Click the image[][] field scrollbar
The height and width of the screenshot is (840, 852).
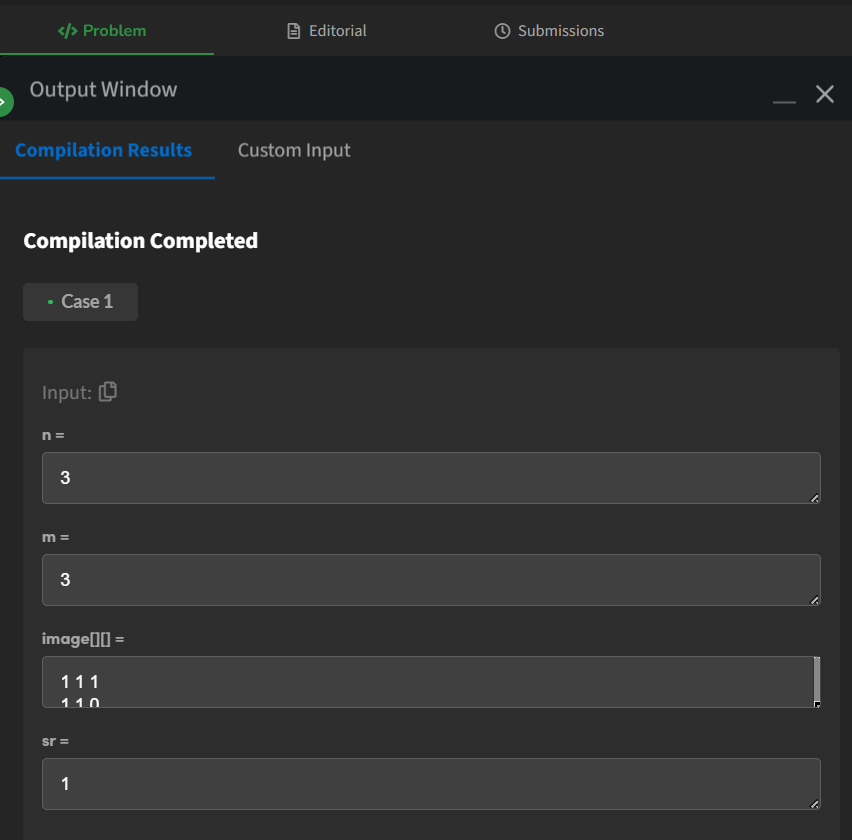pyautogui.click(x=817, y=680)
